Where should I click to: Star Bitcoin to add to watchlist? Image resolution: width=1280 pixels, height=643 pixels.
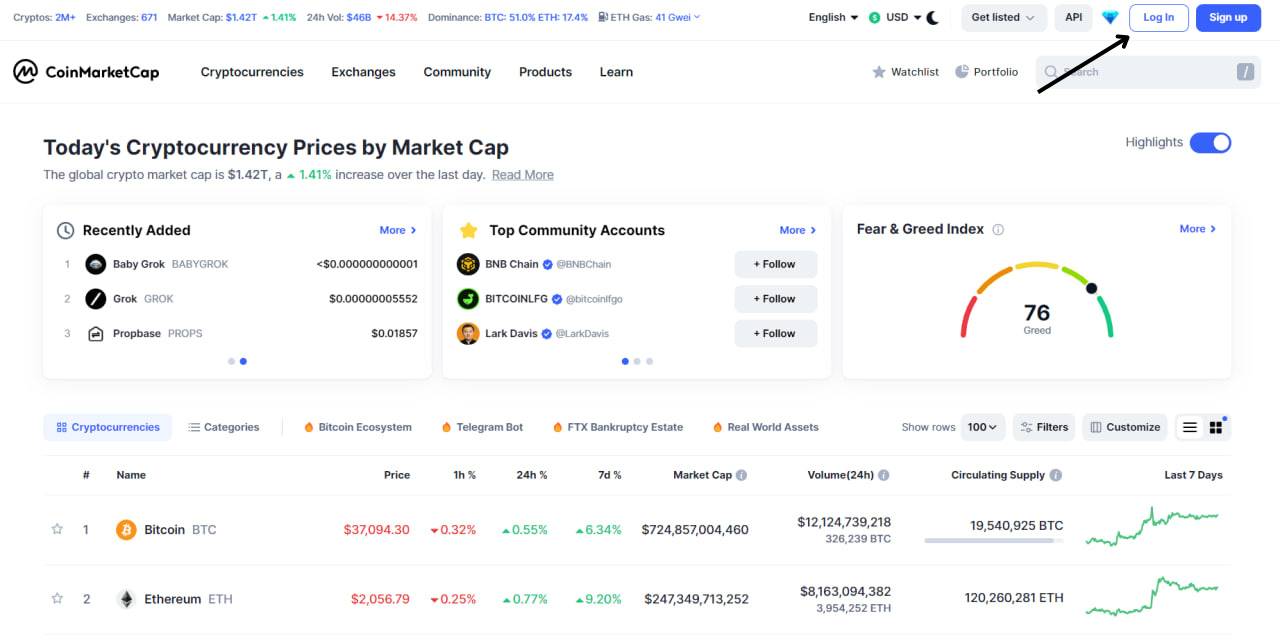tap(57, 529)
